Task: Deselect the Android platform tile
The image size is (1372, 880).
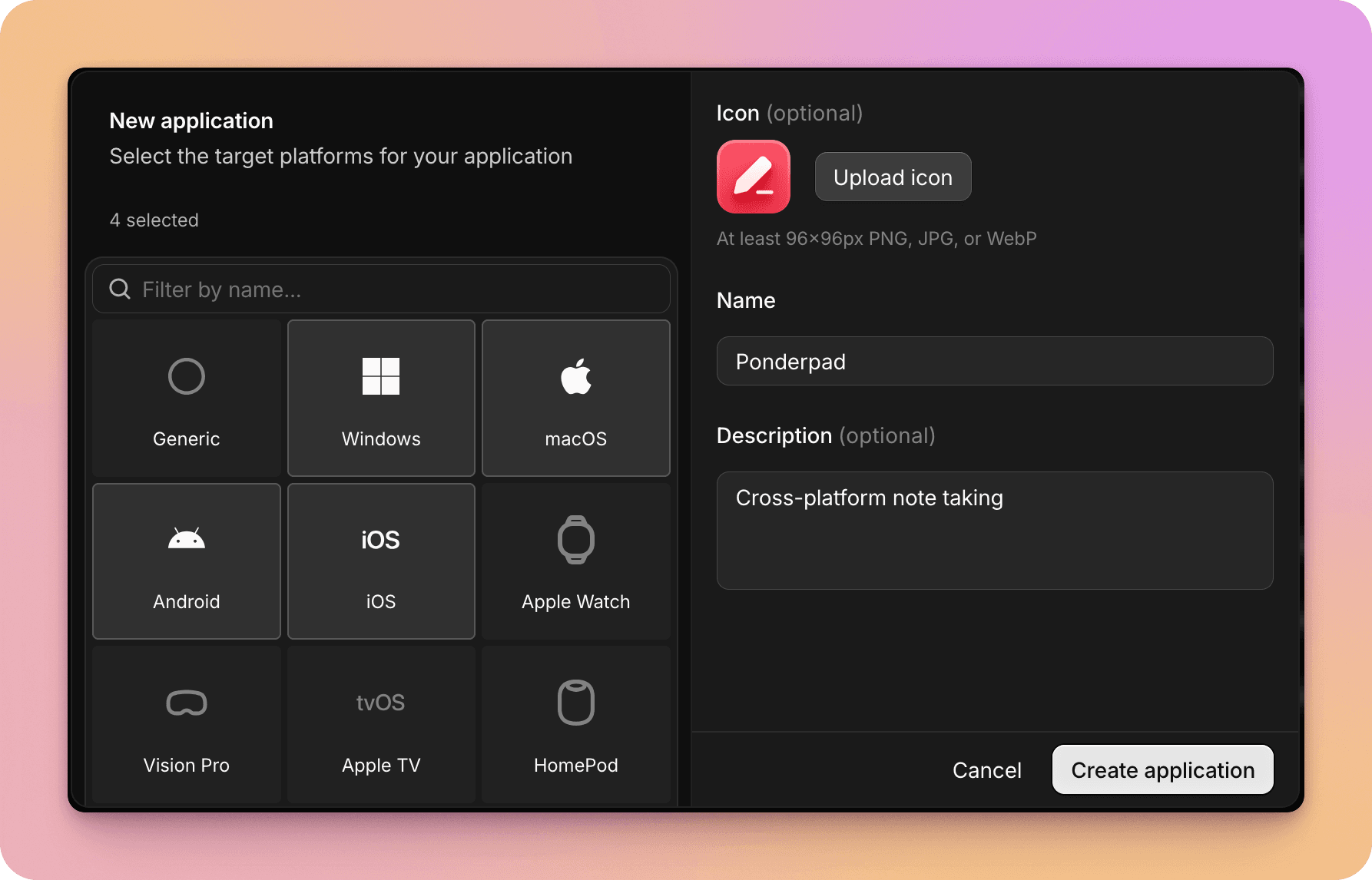Action: tap(186, 561)
